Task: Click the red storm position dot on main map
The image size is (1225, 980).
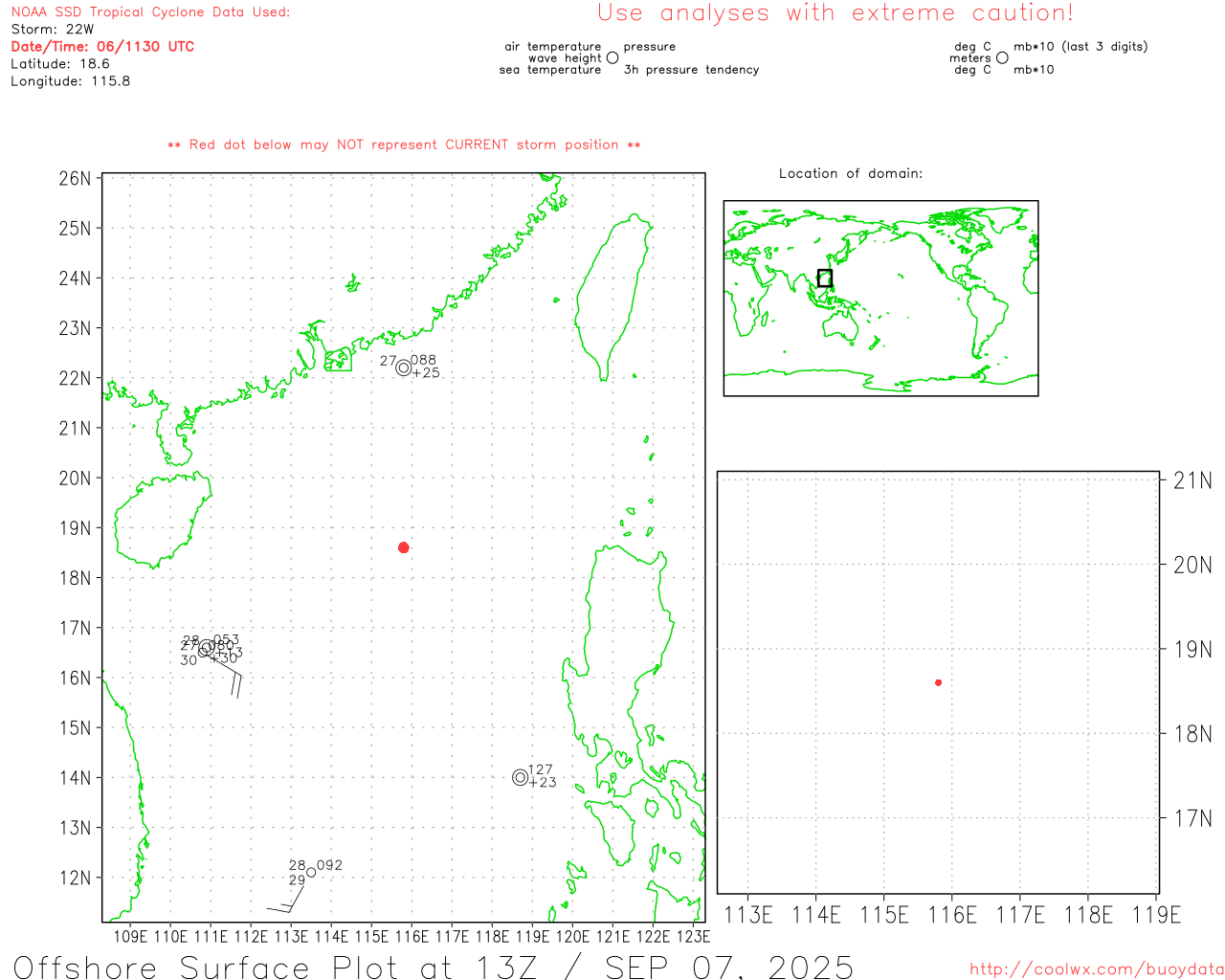Action: point(404,547)
